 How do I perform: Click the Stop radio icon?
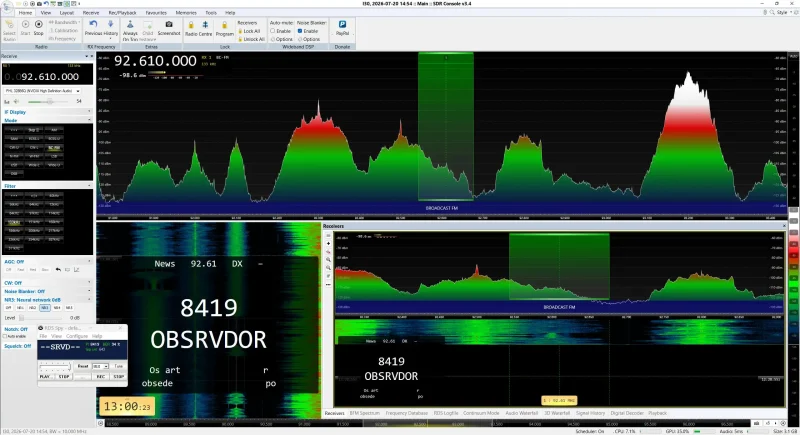click(38, 24)
